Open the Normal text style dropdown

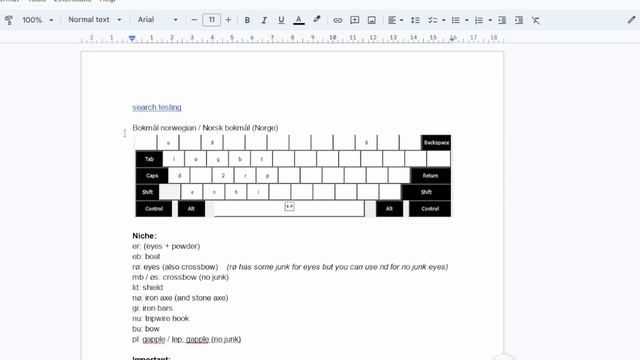(95, 20)
